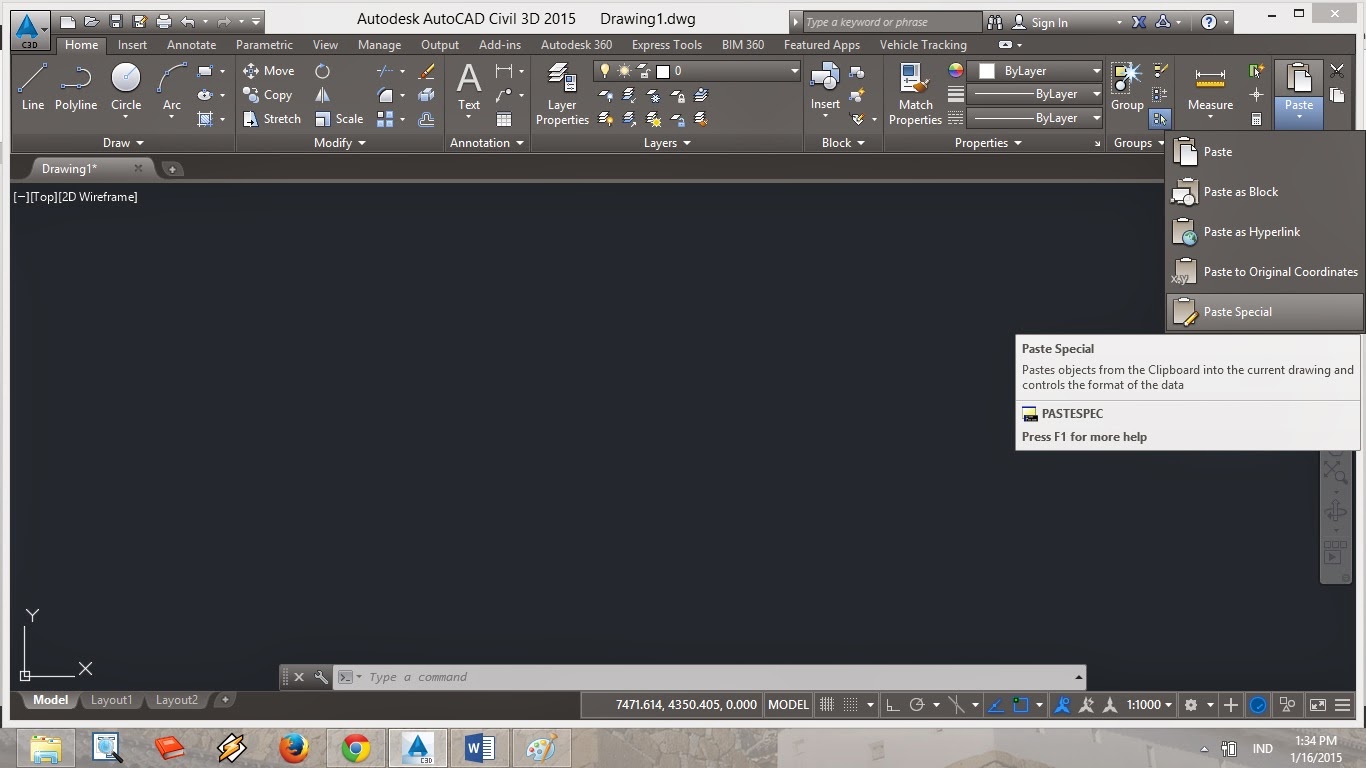The height and width of the screenshot is (768, 1366).
Task: Click the Drawing1* file tab
Action: [69, 169]
